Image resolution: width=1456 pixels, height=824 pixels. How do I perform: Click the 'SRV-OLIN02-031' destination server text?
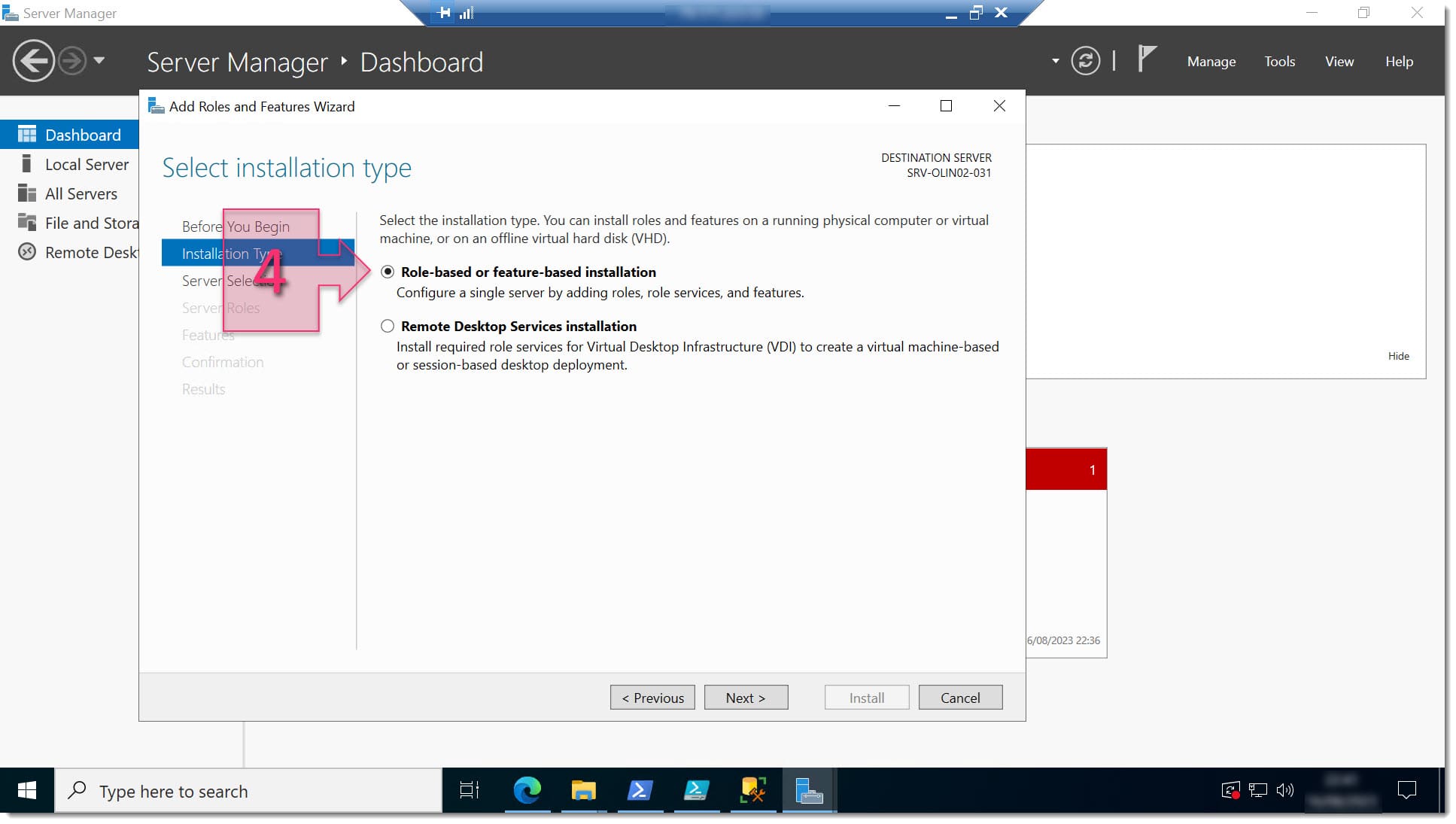tap(948, 173)
